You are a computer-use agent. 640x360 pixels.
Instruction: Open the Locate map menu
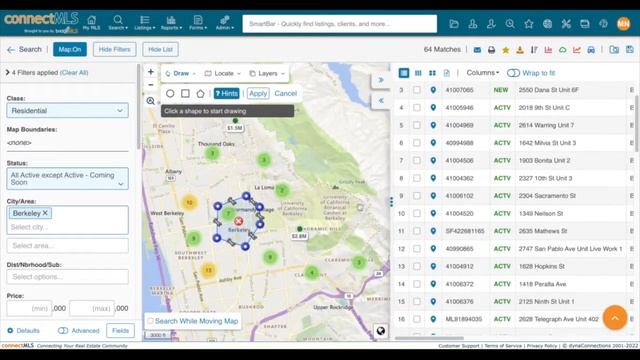(x=223, y=73)
